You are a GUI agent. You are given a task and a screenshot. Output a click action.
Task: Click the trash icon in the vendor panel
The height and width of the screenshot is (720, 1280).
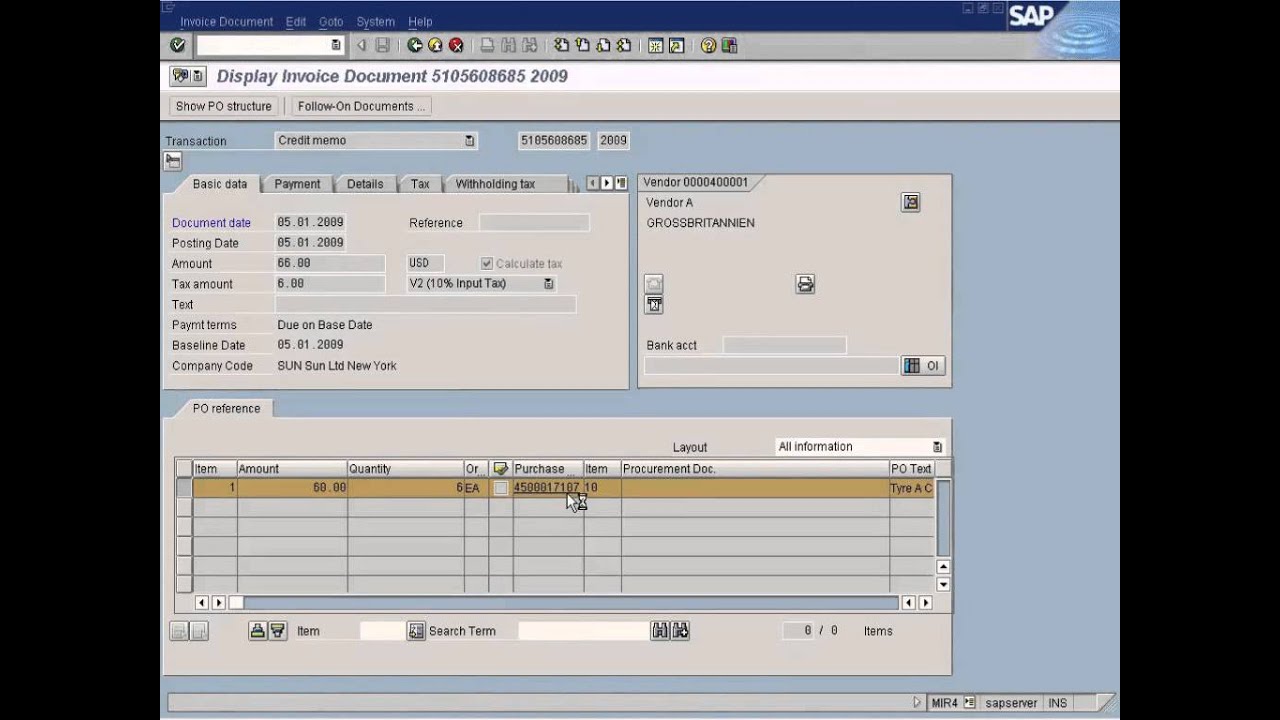[x=653, y=304]
